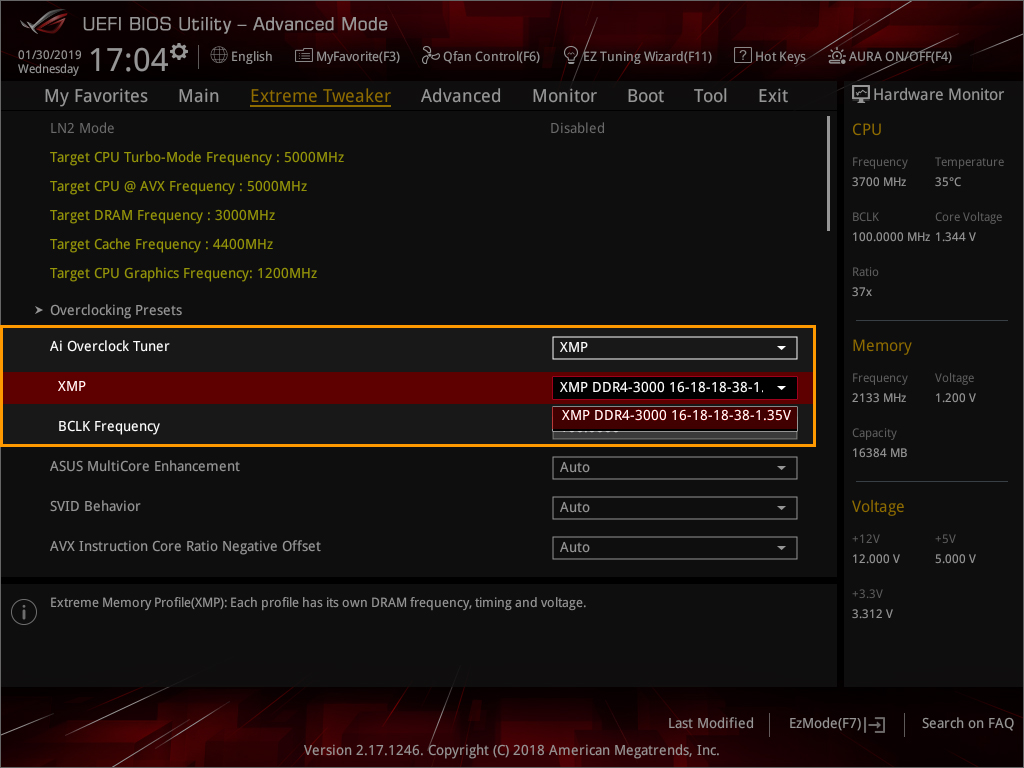Open the XMP profile dropdown
Screen dimensions: 1024x768
coord(675,387)
